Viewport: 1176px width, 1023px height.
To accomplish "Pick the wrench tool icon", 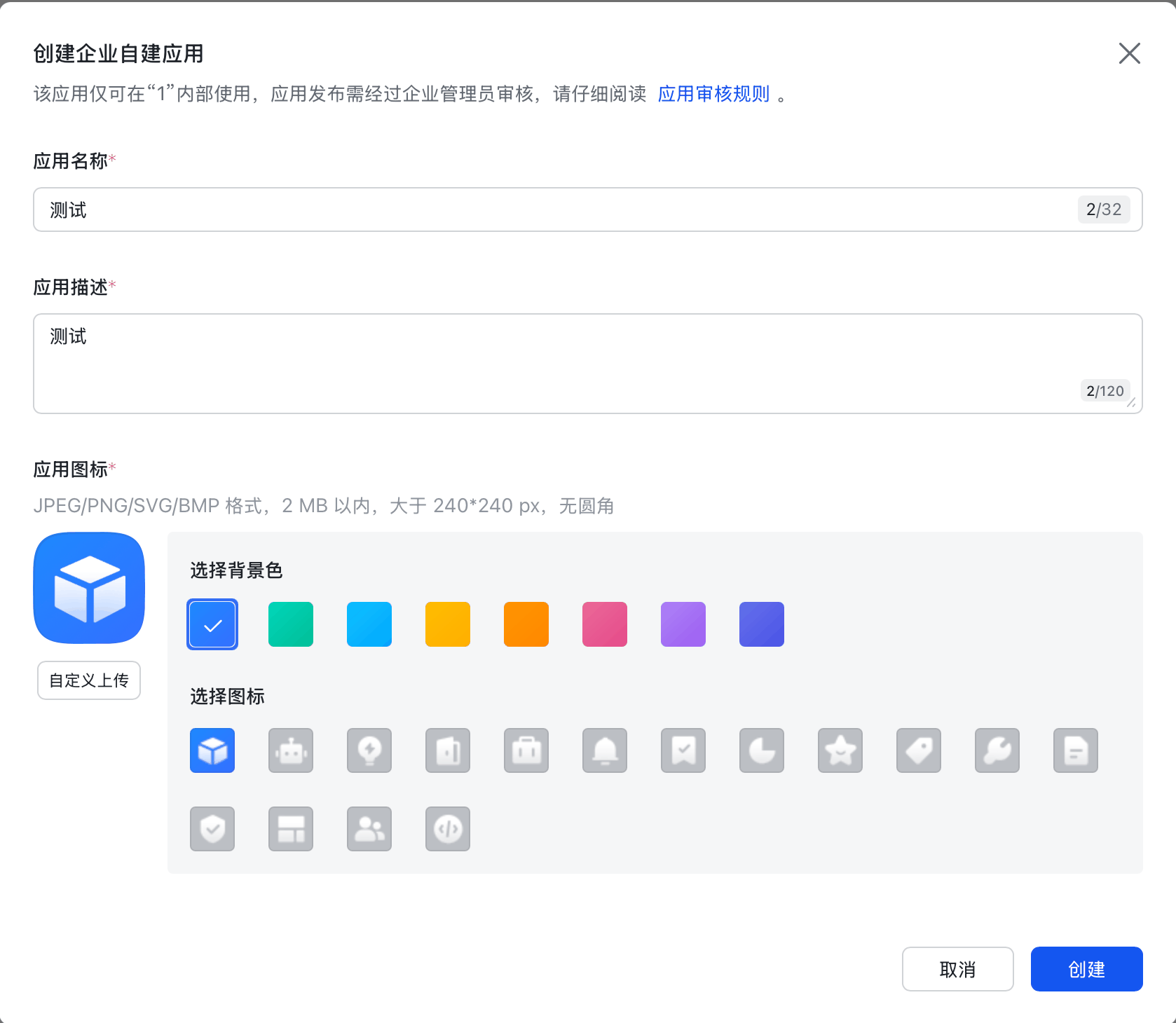I will tap(997, 750).
